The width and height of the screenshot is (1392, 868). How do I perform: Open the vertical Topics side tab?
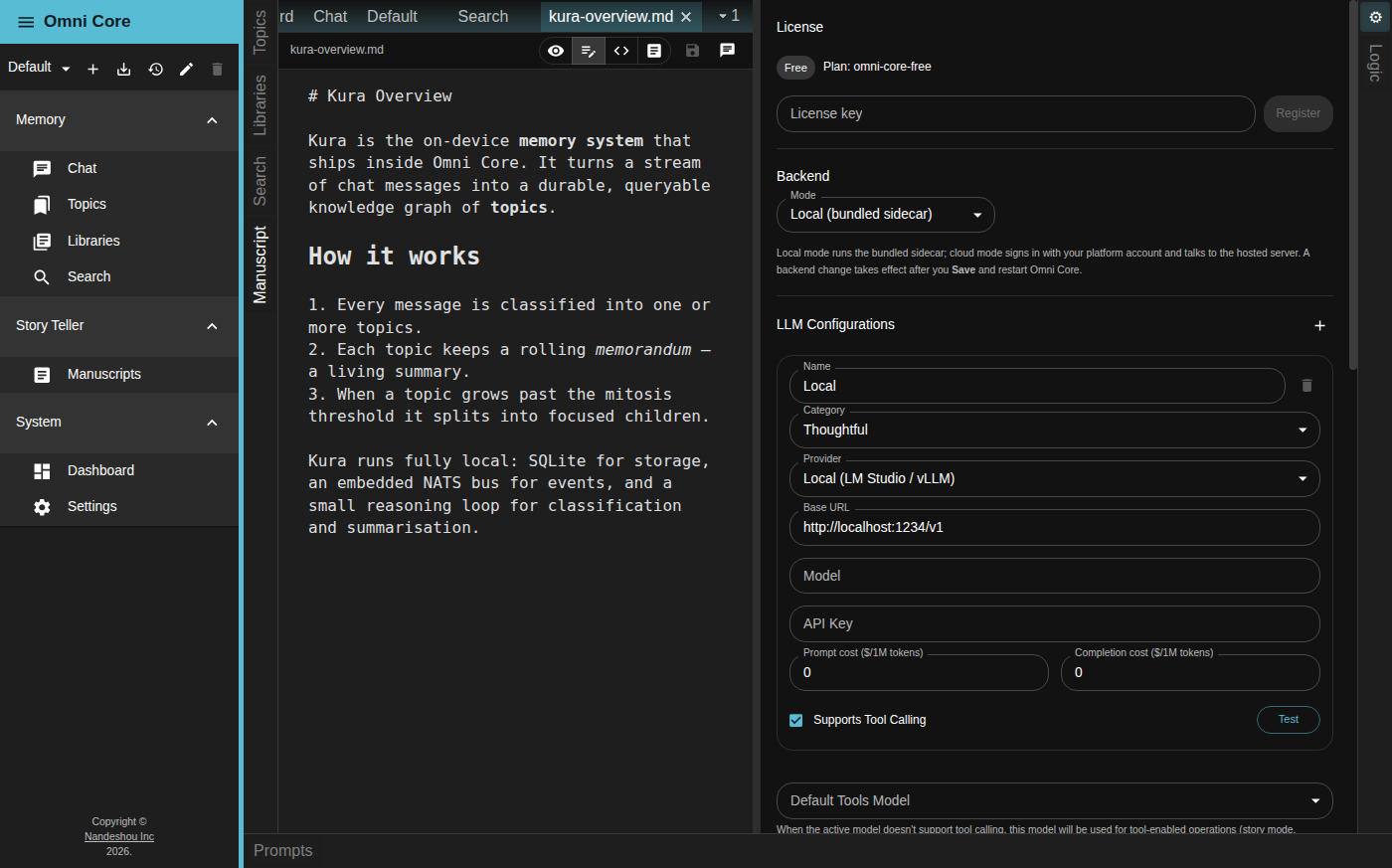(x=261, y=32)
